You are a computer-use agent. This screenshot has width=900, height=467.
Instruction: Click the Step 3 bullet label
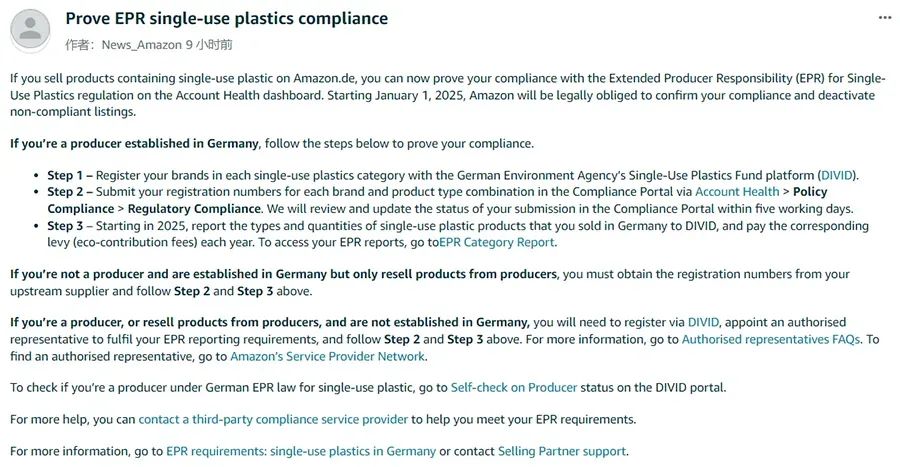65,225
